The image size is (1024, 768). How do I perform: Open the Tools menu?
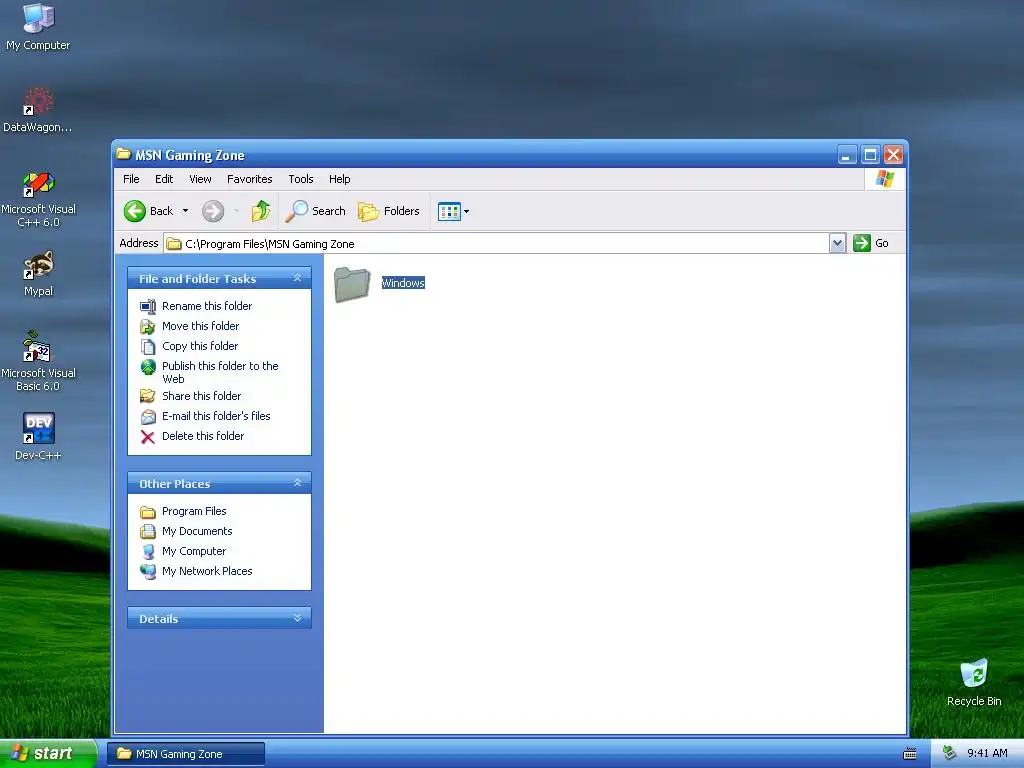click(x=301, y=179)
